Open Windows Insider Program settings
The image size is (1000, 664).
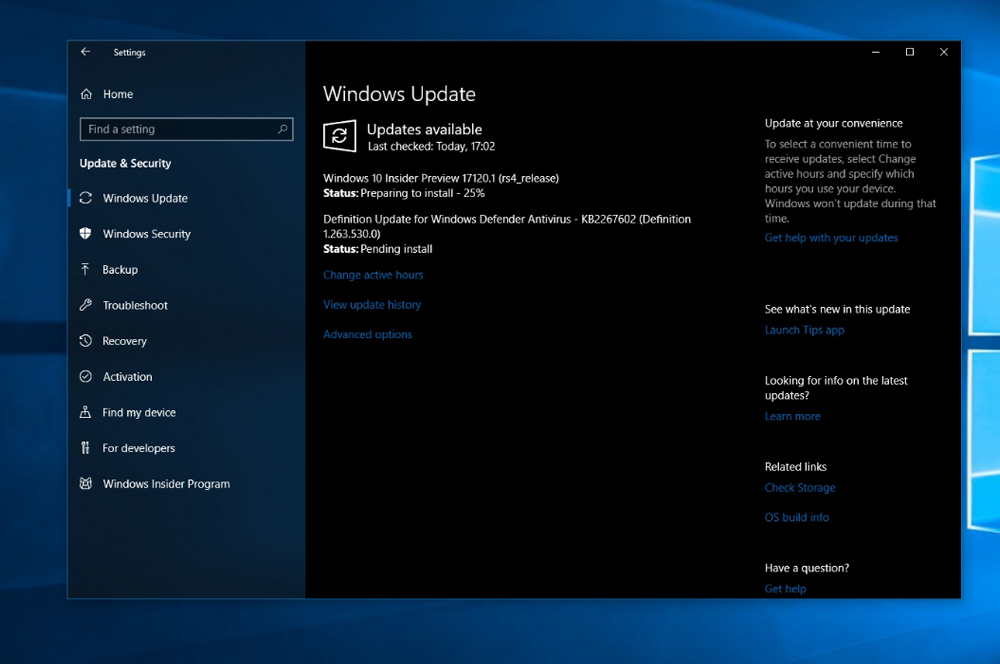166,484
